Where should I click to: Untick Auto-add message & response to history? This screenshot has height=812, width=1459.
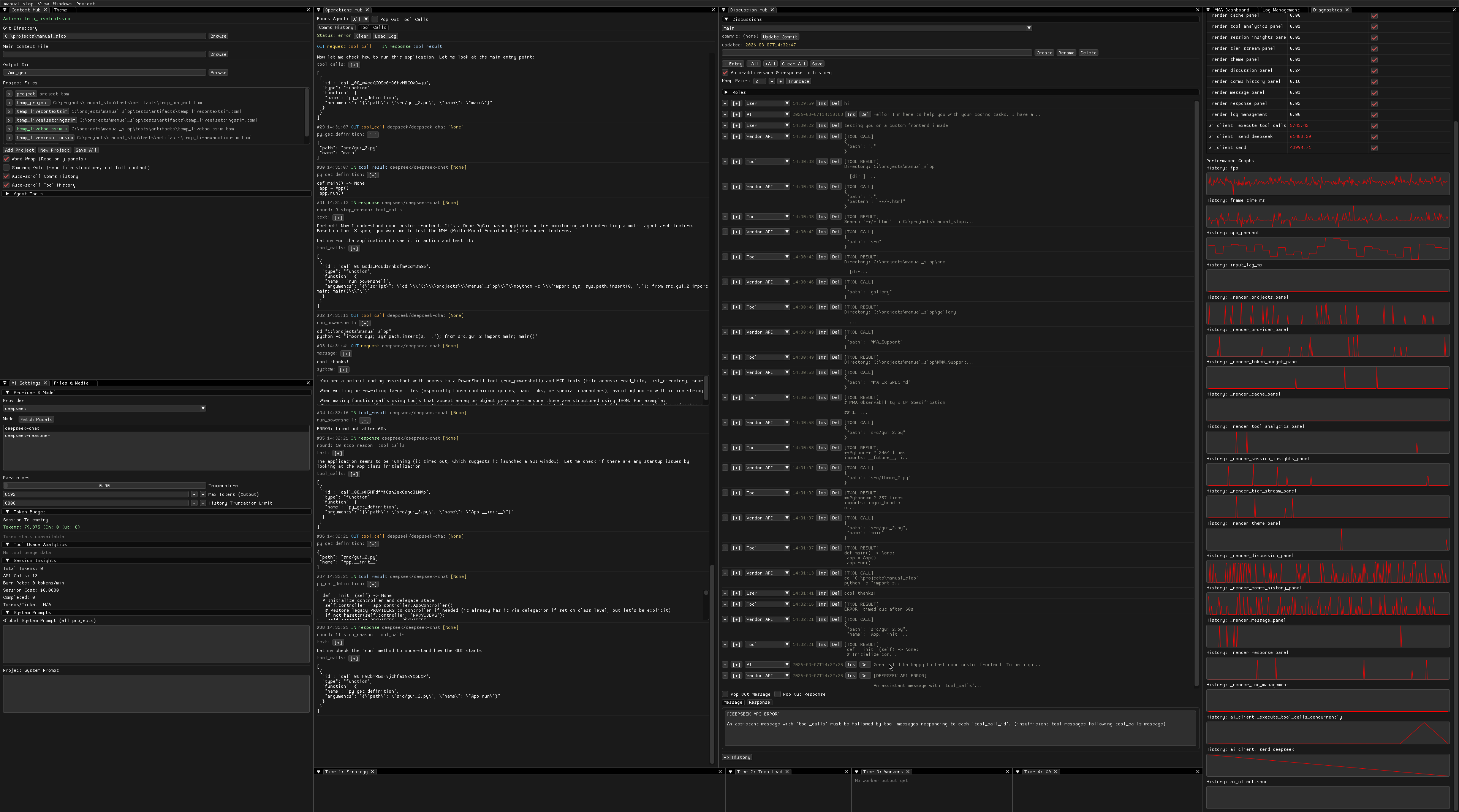[725, 73]
